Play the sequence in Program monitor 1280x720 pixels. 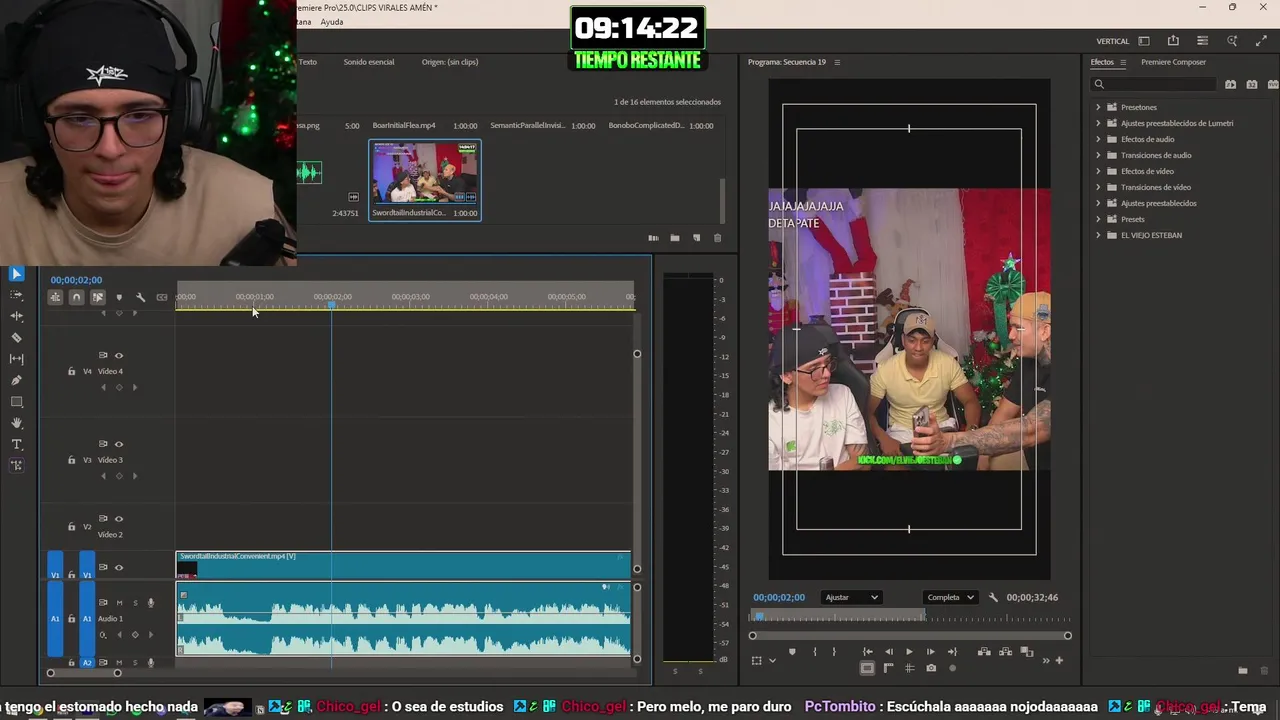click(x=909, y=652)
